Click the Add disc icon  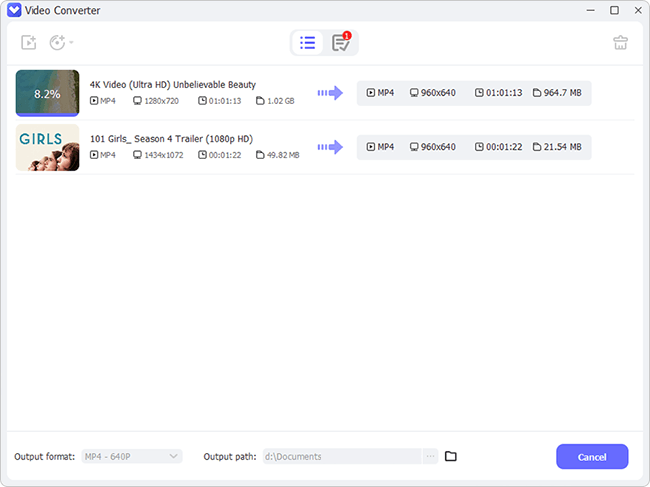coord(57,42)
